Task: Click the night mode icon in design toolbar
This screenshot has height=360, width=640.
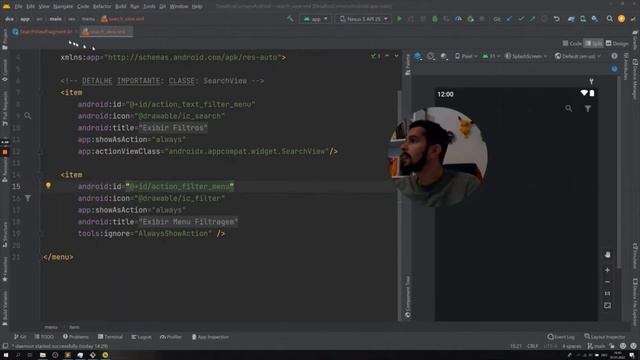Action: tap(444, 56)
